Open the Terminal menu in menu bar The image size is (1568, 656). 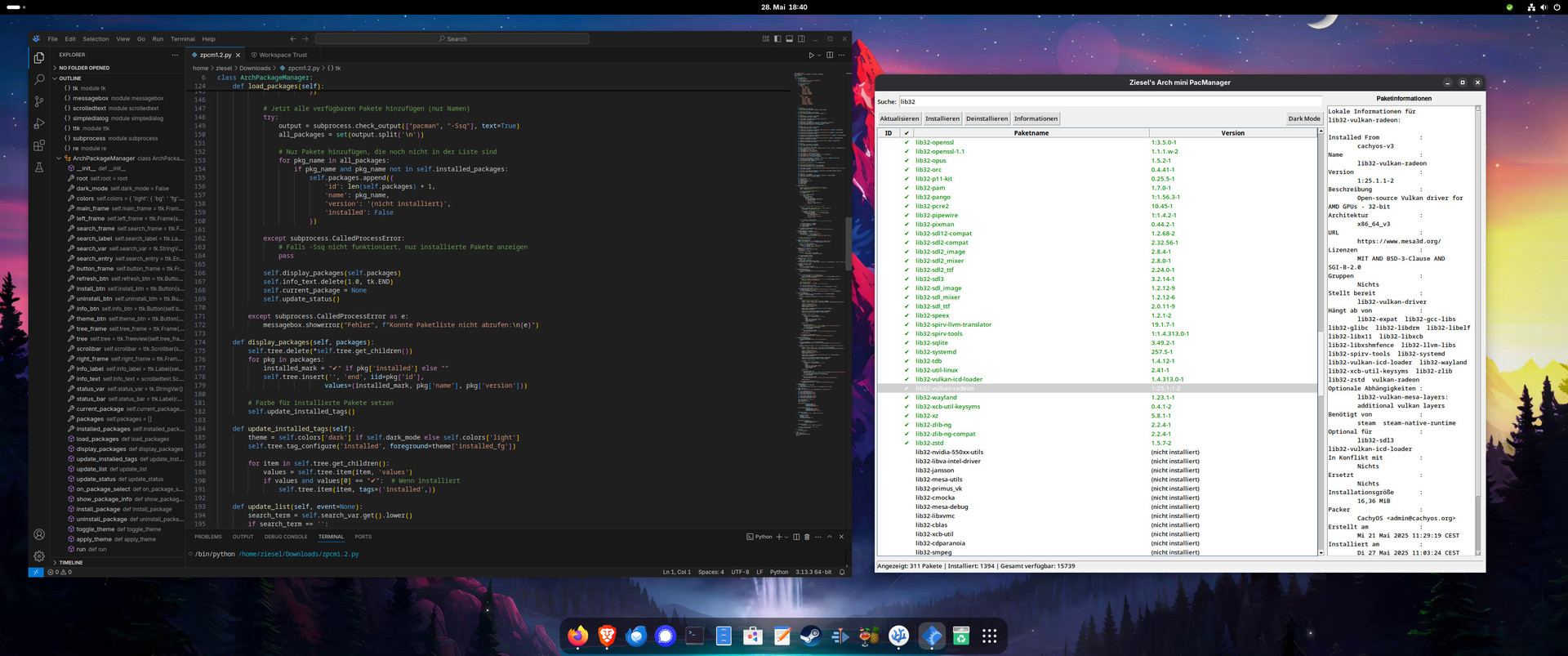pos(182,39)
